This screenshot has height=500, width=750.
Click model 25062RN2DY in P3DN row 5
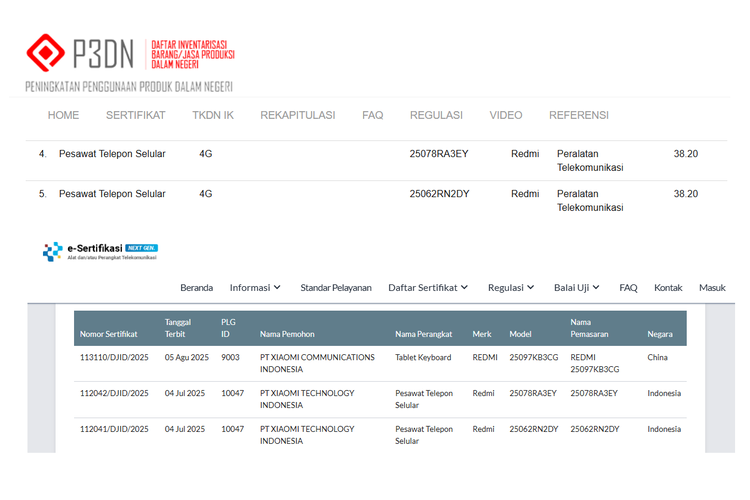[439, 194]
